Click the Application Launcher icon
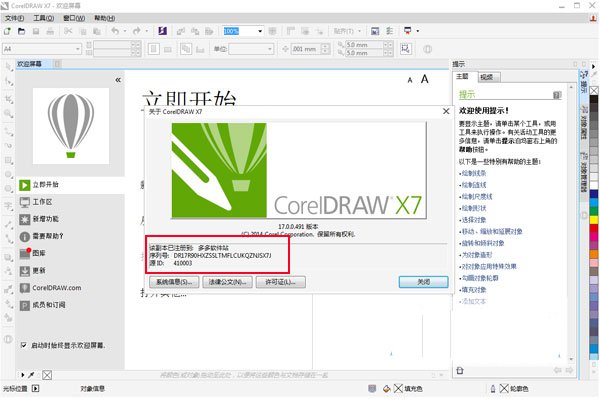 point(408,31)
